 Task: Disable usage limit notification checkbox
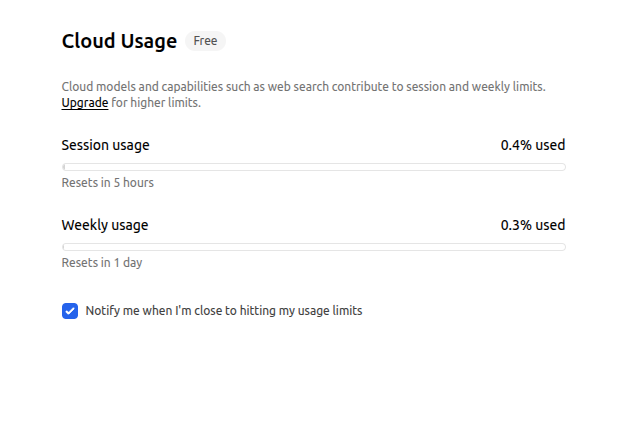point(70,311)
